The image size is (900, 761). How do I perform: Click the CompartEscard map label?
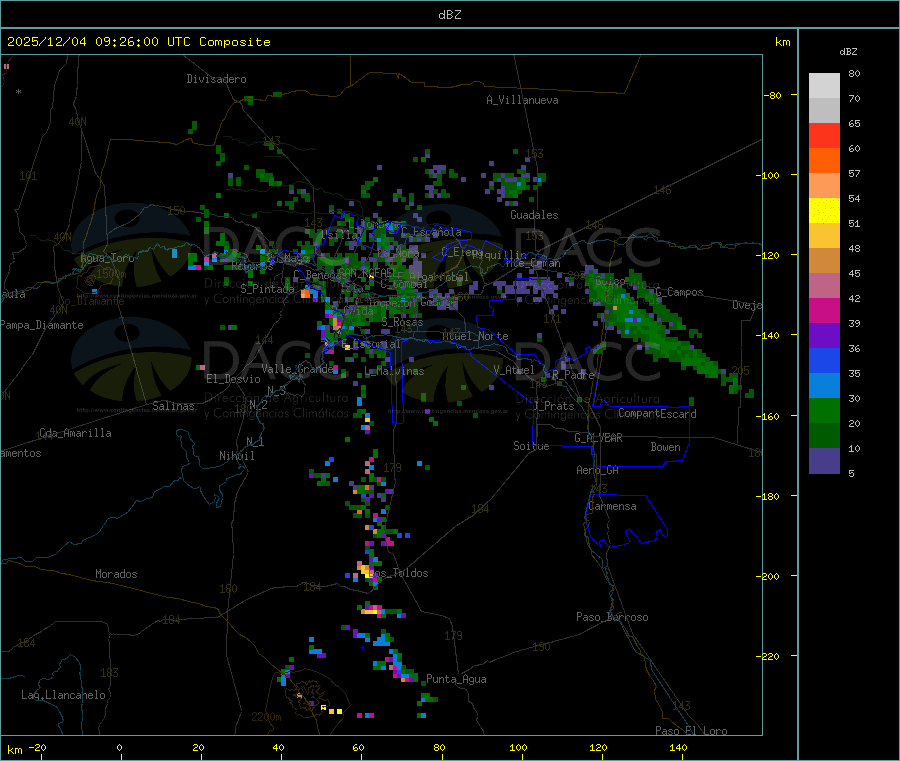click(657, 414)
